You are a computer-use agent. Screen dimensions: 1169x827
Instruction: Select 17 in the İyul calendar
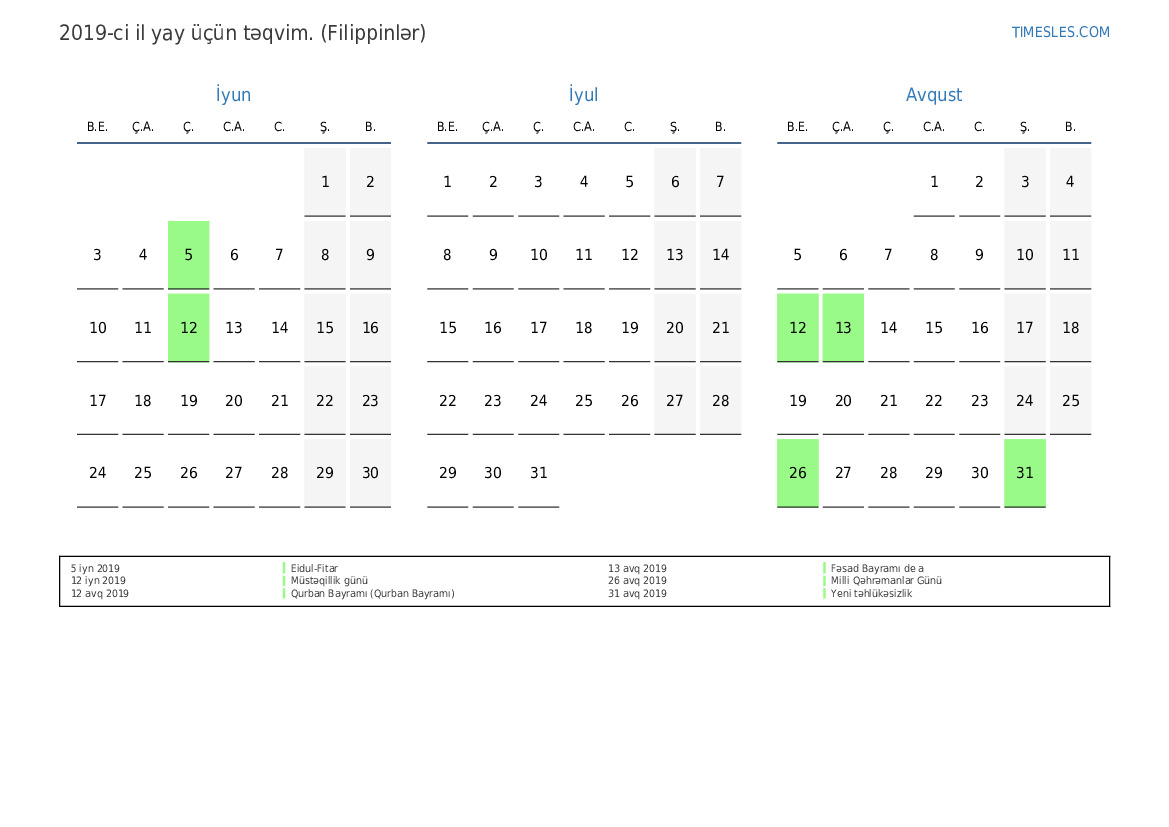click(x=538, y=328)
